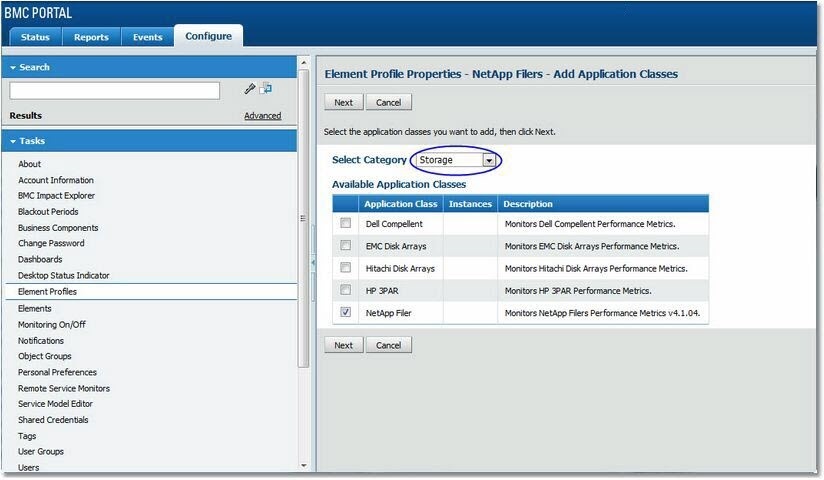This screenshot has height=480, width=824.
Task: Click the 'Results' label
Action: [25, 116]
